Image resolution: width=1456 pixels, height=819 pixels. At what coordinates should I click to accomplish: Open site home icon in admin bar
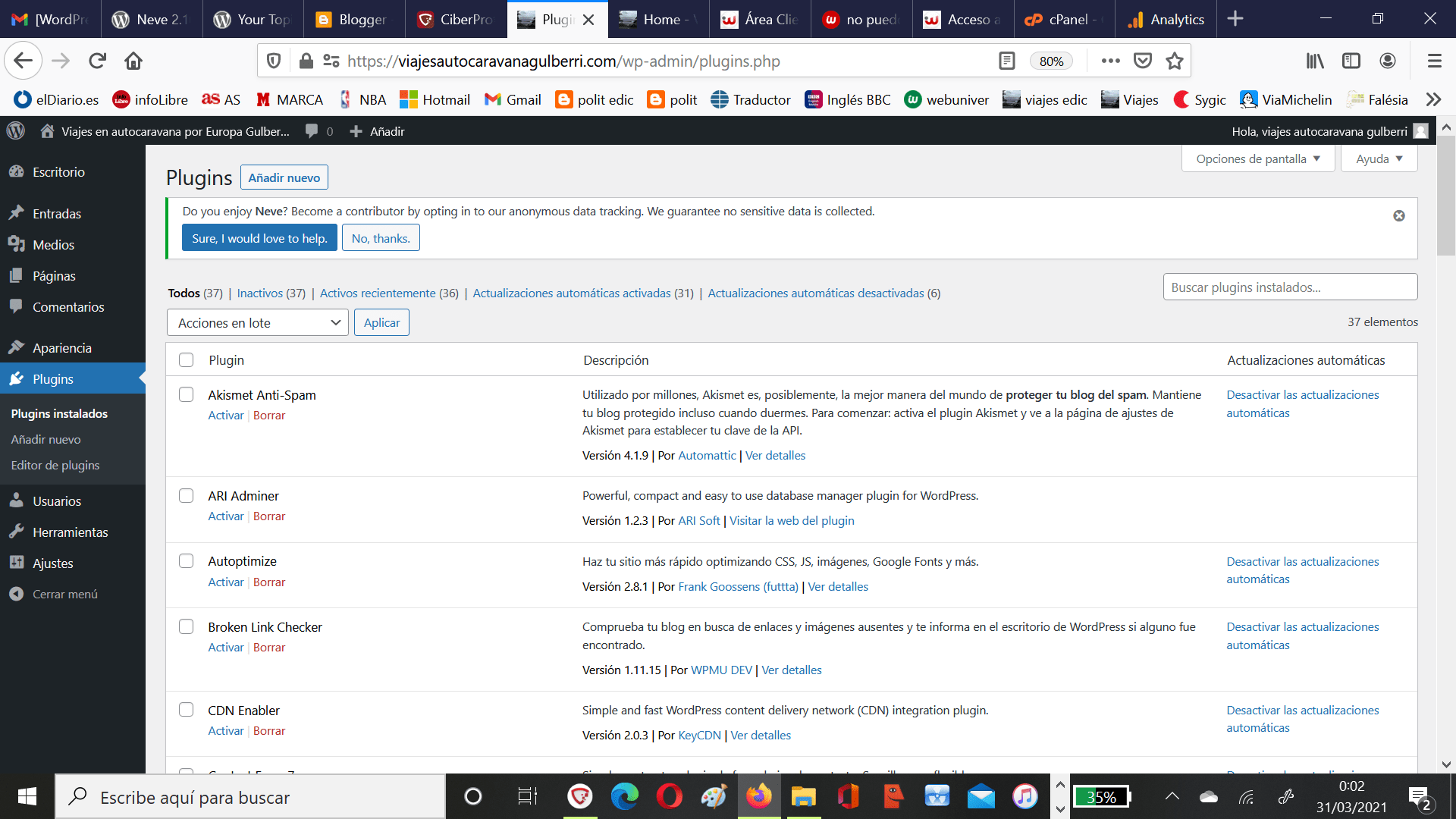(x=47, y=131)
